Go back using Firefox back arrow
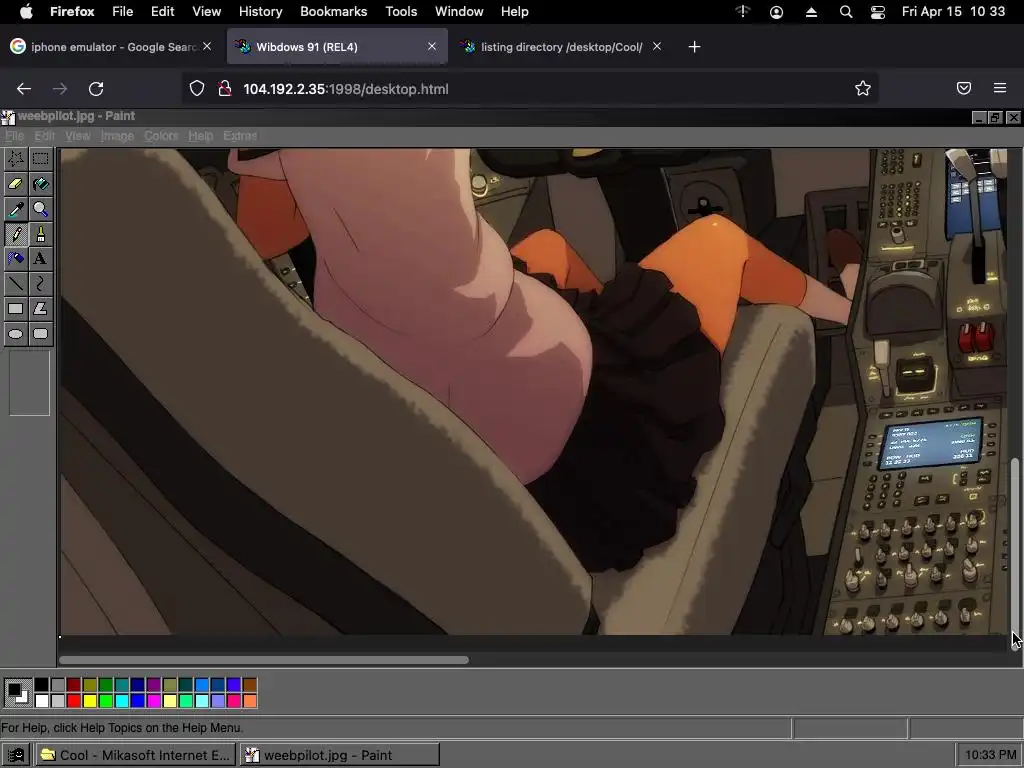The height and width of the screenshot is (768, 1024). (24, 89)
